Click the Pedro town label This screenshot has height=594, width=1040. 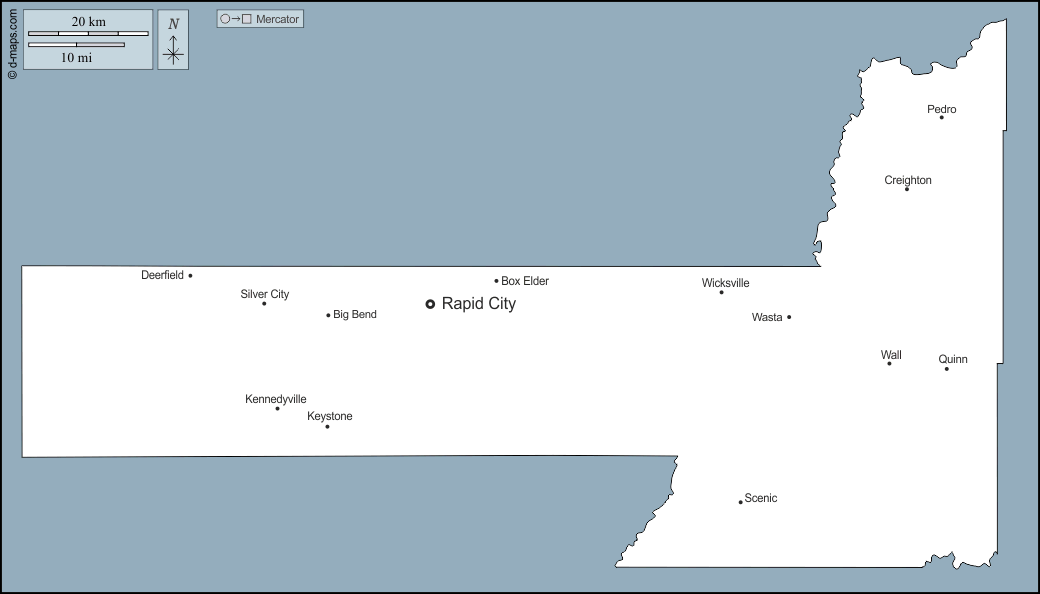[941, 109]
